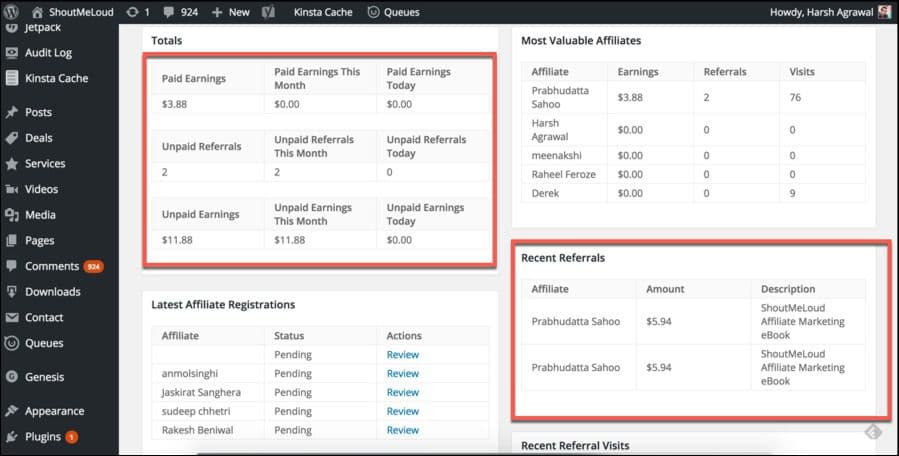Click the Plugins plug icon
Viewport: 899px width, 456px height.
pos(11,437)
